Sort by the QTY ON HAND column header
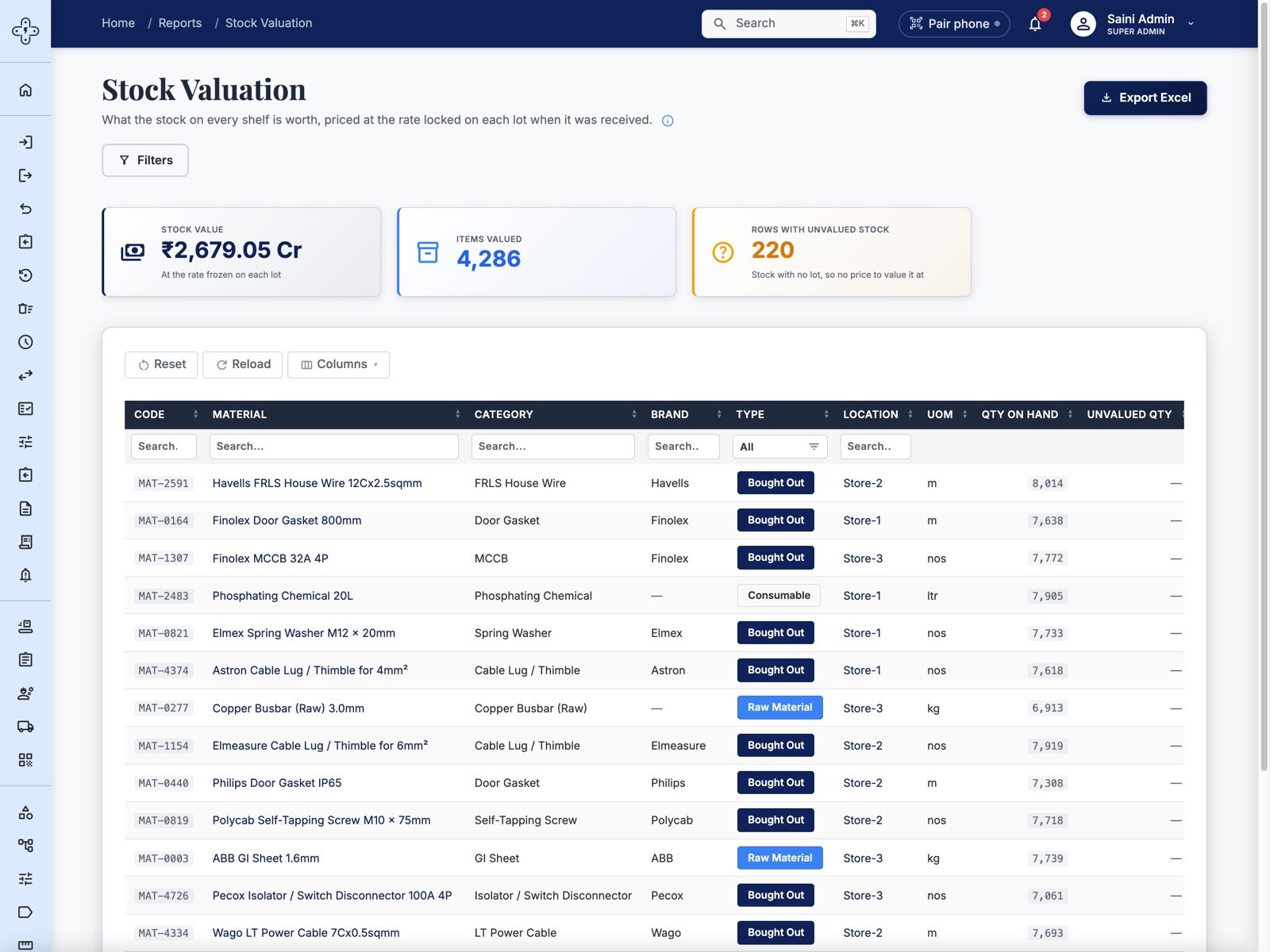This screenshot has height=952, width=1270. coord(1025,414)
